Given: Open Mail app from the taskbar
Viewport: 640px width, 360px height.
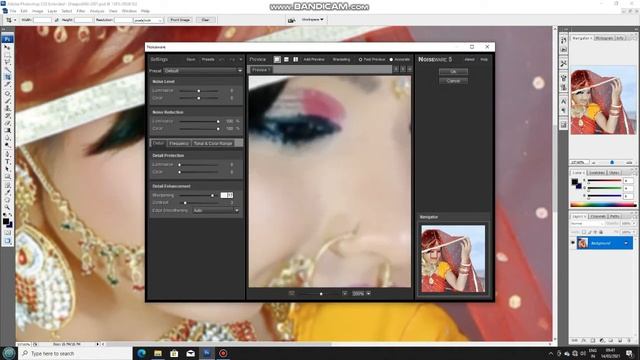Looking at the screenshot, I should pyautogui.click(x=191, y=353).
